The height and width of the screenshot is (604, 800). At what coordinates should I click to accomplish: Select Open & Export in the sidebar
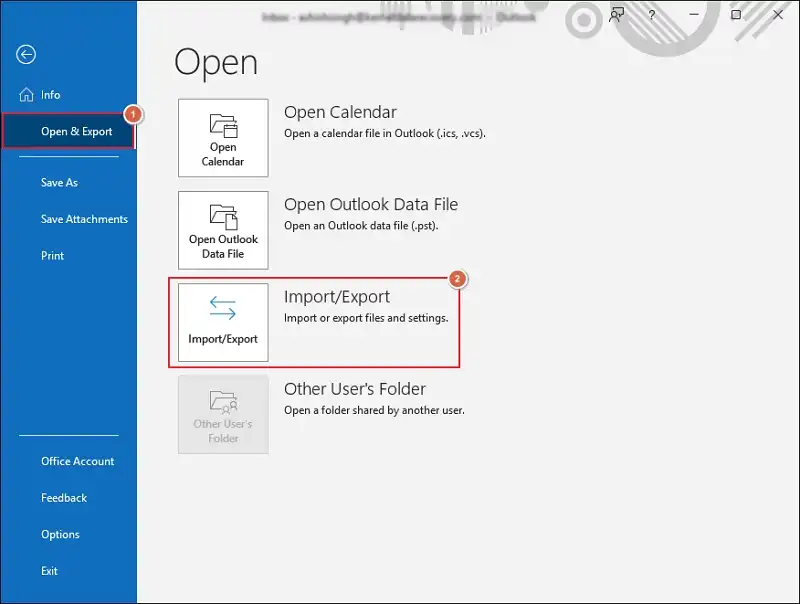(x=68, y=131)
